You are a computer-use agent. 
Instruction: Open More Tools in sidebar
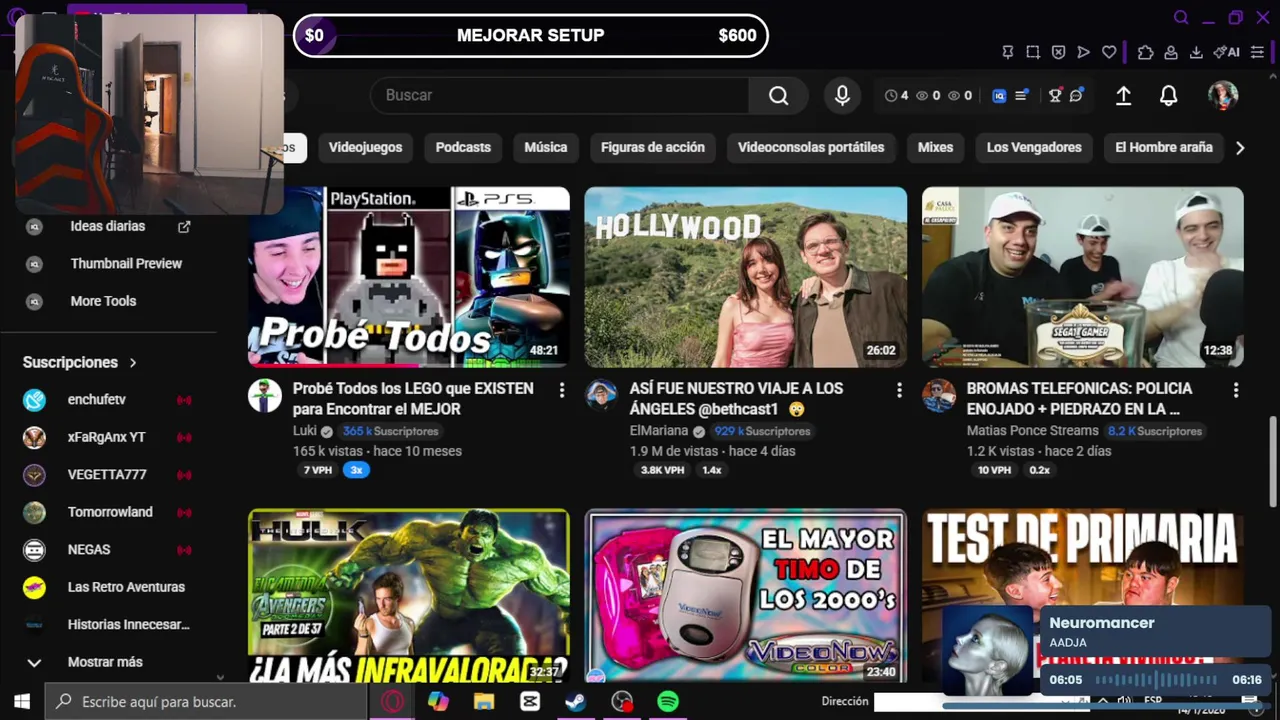click(x=103, y=301)
